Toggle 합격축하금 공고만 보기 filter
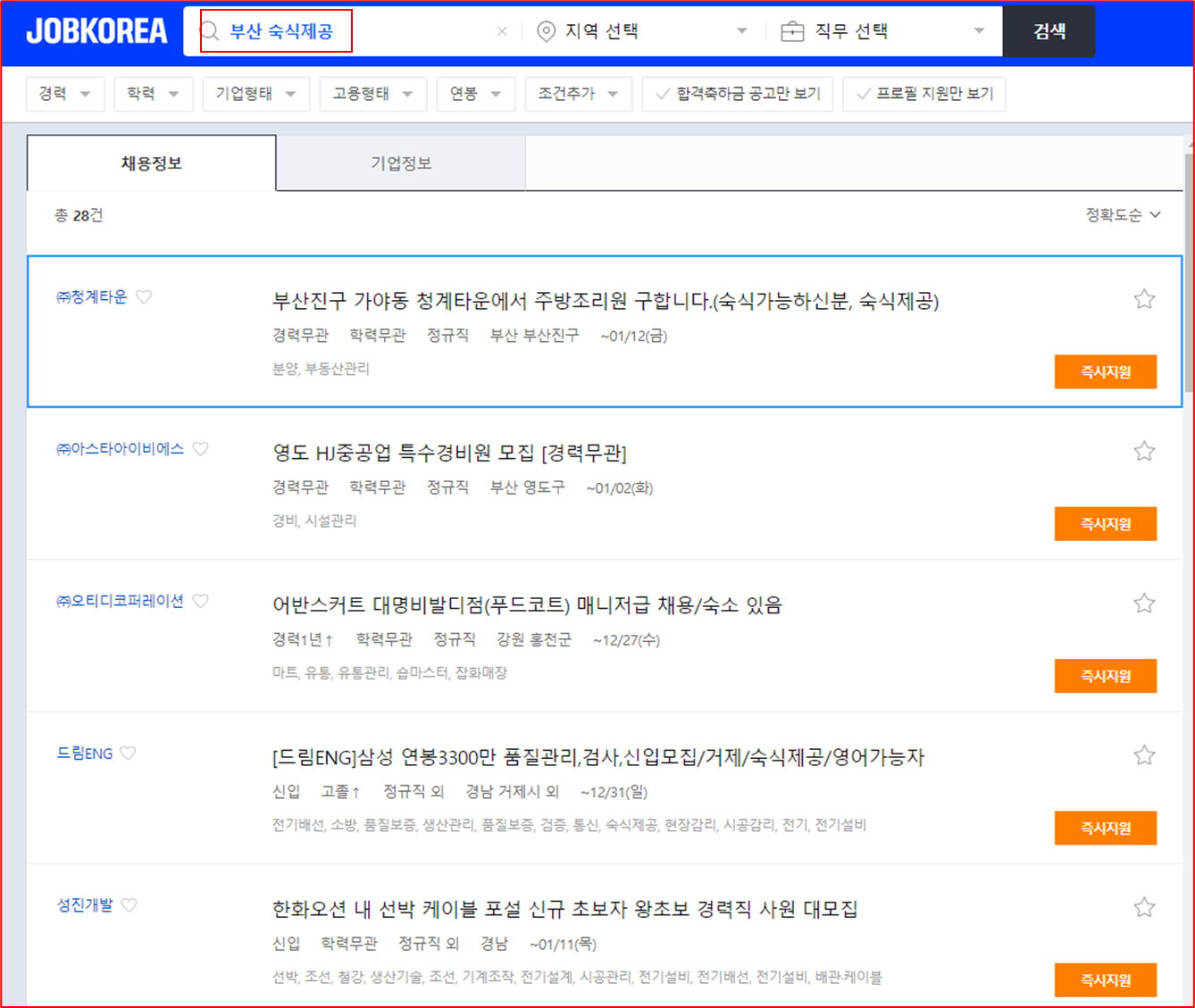Screen dimensions: 1195x1008 click(738, 94)
